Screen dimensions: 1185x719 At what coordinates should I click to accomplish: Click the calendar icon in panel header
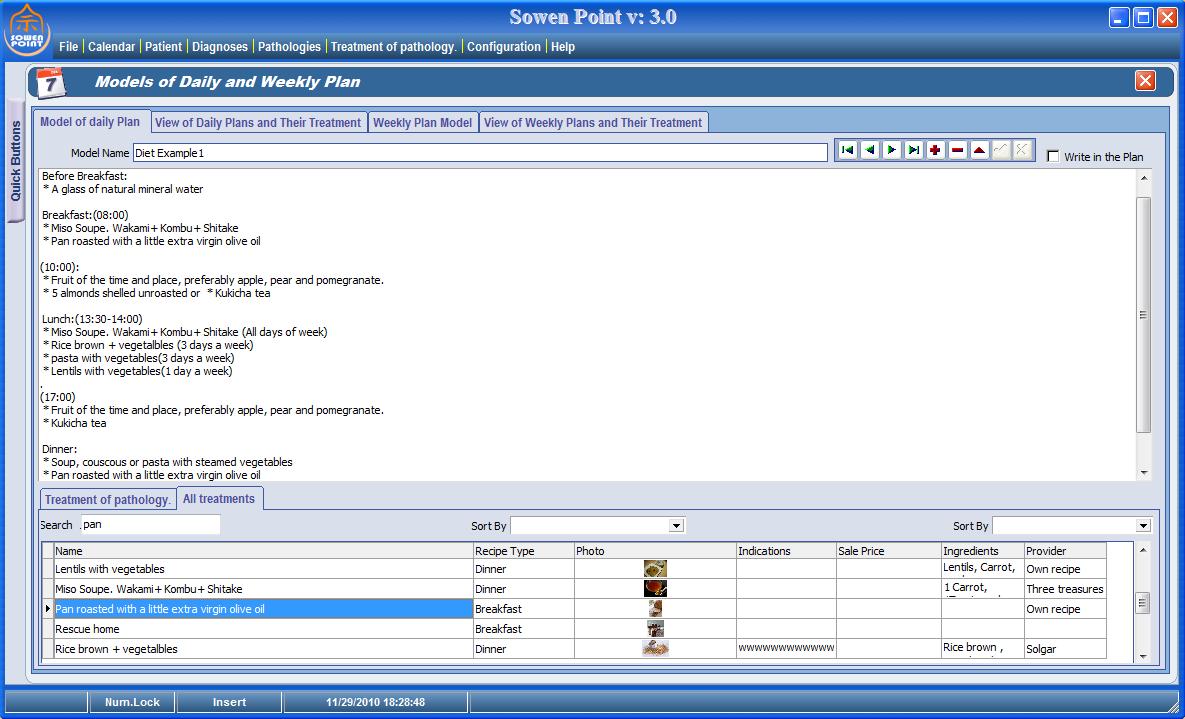pos(50,83)
